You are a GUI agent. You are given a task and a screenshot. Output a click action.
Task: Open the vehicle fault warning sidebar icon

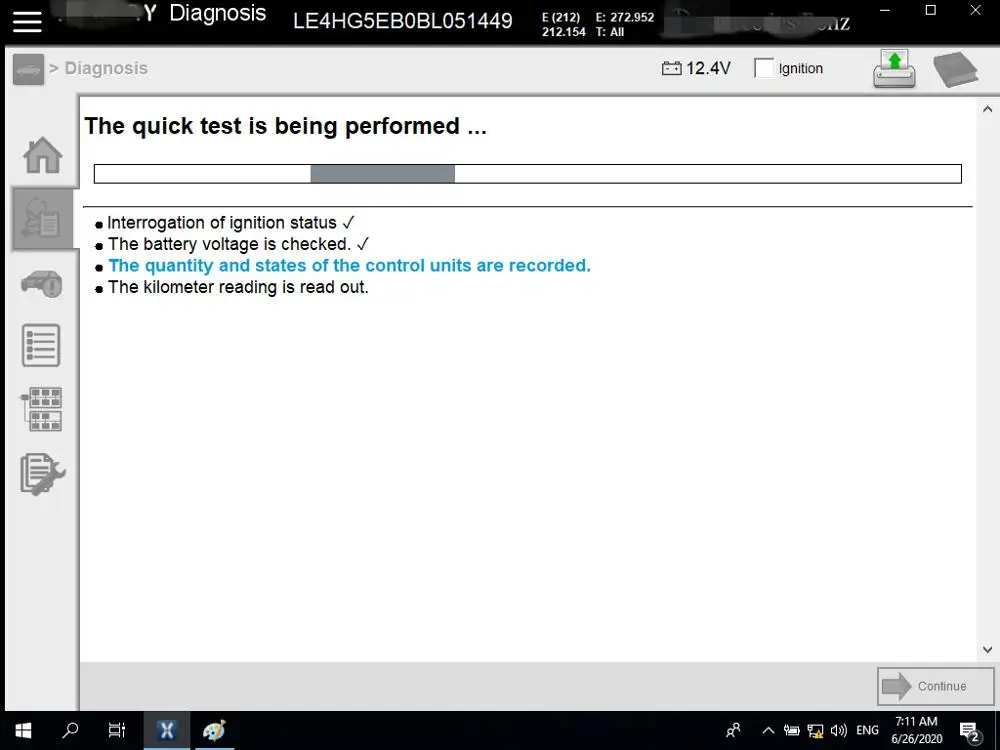42,283
